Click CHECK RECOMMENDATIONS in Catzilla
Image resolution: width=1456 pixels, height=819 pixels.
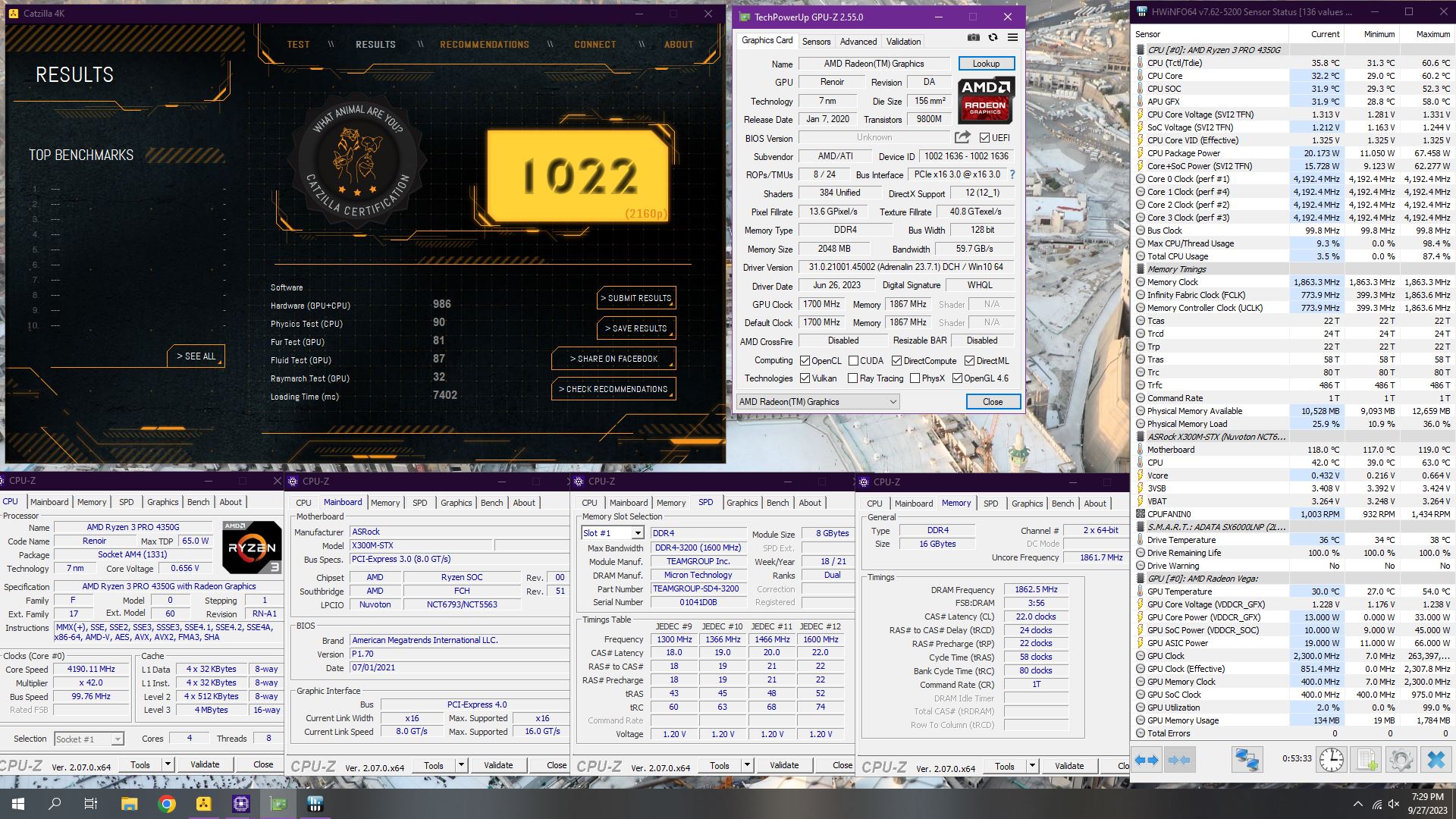tap(613, 389)
